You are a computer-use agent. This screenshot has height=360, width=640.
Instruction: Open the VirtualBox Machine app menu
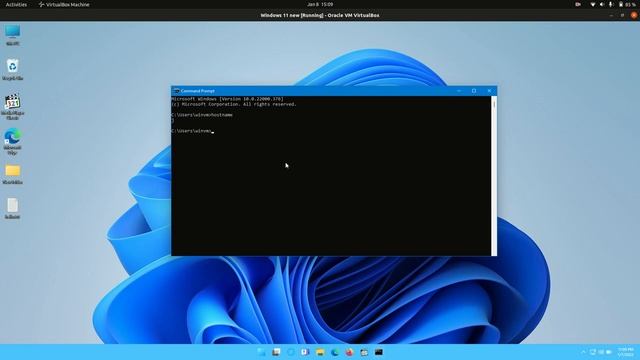[x=64, y=4]
